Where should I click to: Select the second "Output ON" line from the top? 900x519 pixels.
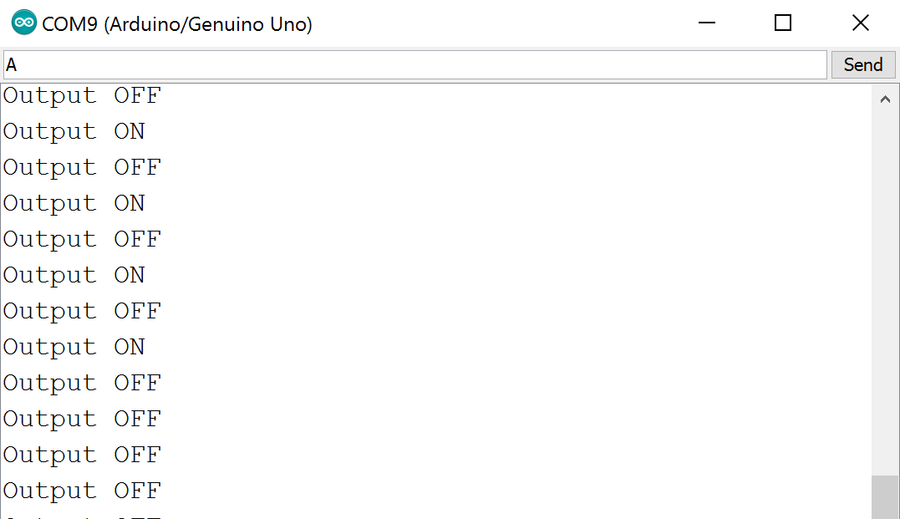74,204
